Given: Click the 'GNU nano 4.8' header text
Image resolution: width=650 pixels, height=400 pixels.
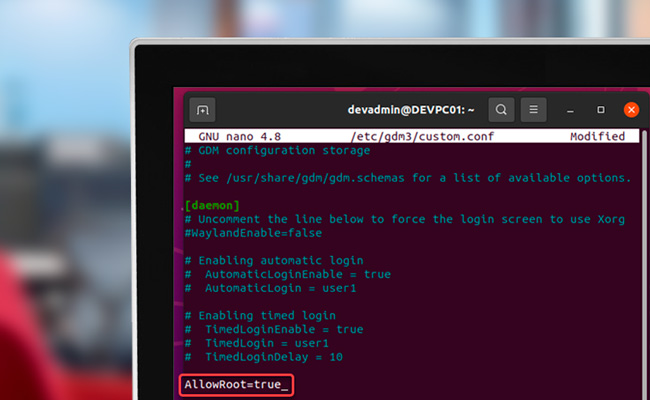Looking at the screenshot, I should [x=240, y=136].
